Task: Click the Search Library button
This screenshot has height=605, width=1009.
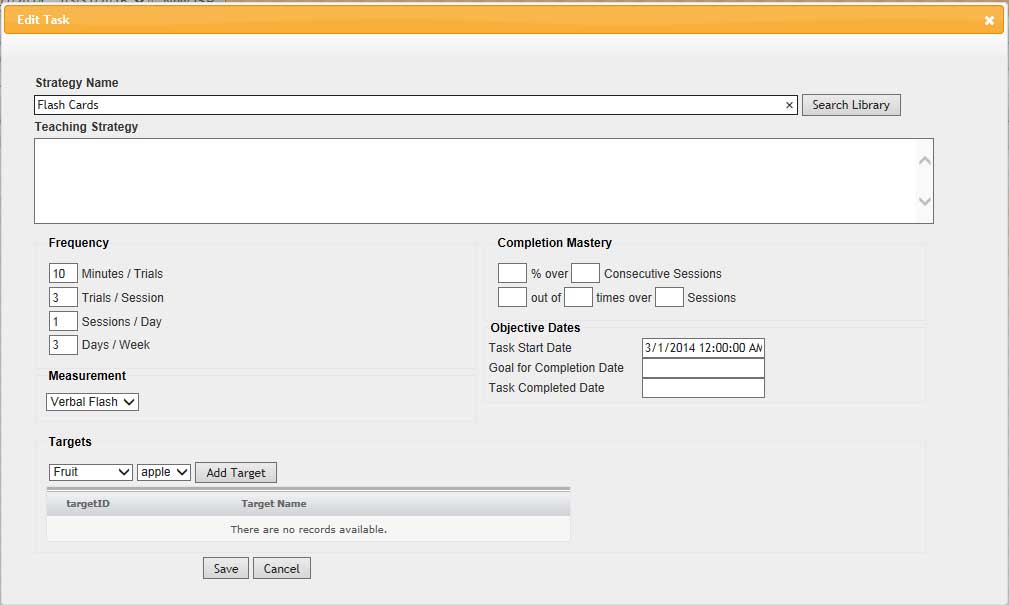Action: (851, 105)
